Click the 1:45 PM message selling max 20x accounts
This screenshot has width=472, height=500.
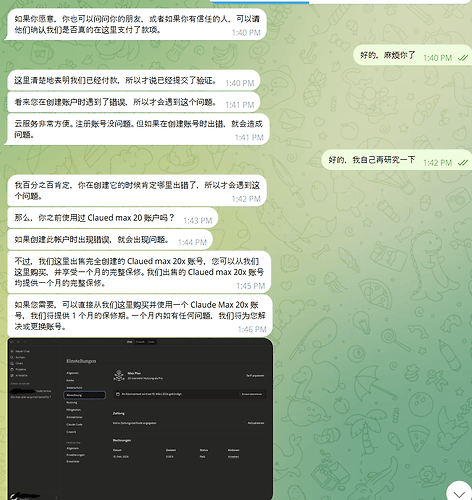click(139, 272)
